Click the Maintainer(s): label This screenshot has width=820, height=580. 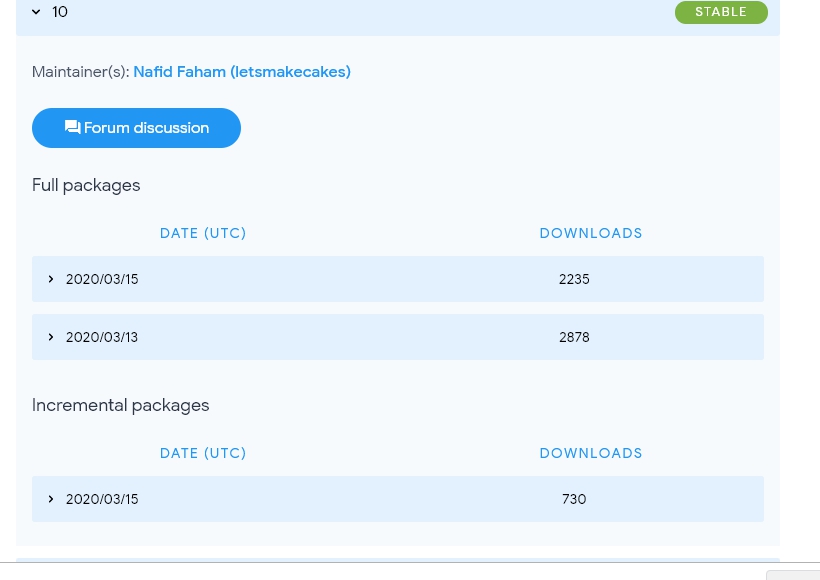pos(81,72)
